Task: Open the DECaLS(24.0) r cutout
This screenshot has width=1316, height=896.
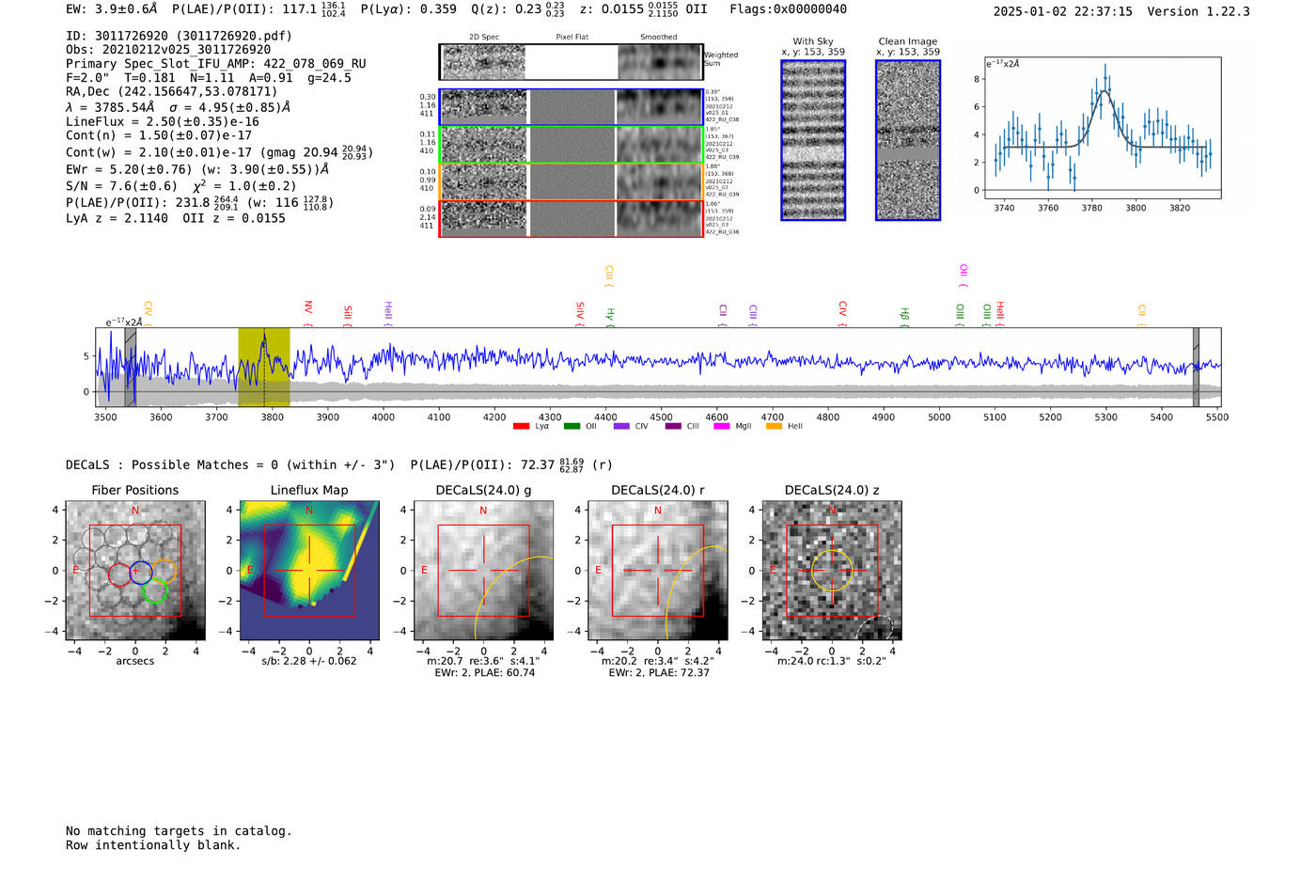Action: tap(657, 571)
